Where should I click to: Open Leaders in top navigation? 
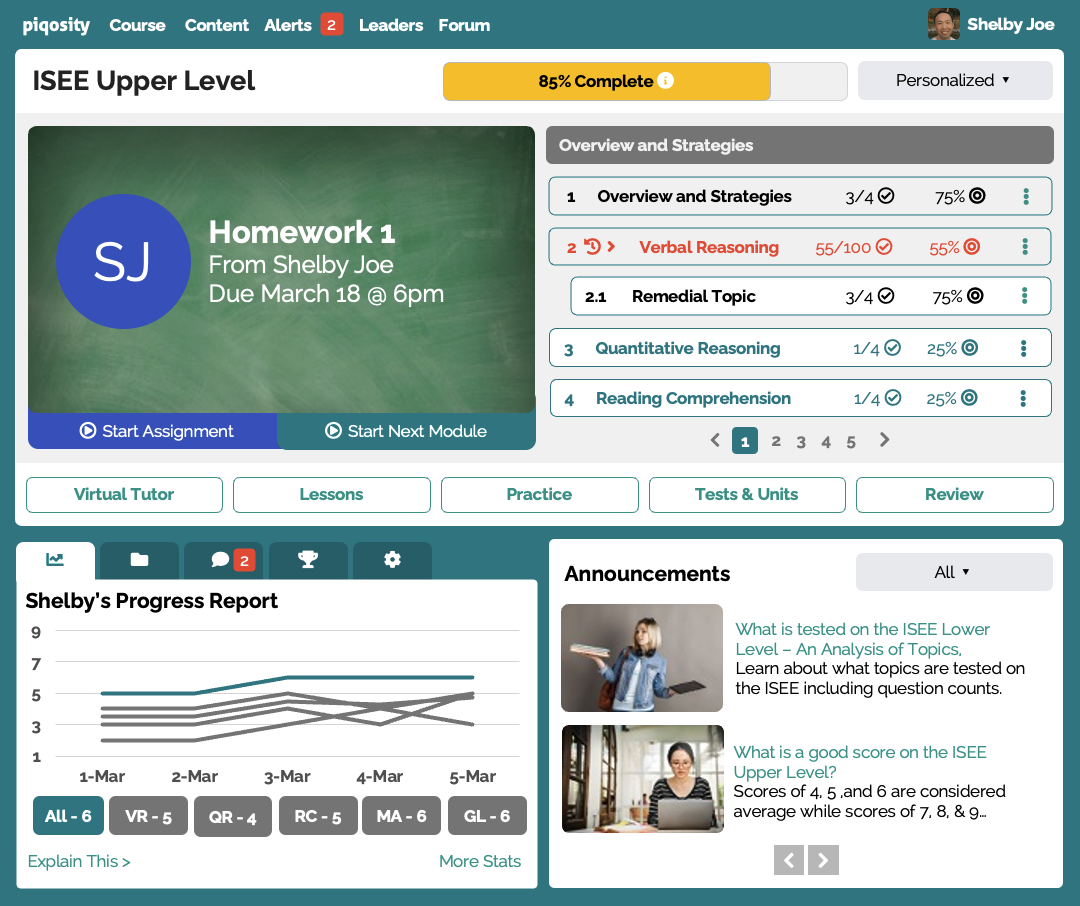[x=390, y=25]
